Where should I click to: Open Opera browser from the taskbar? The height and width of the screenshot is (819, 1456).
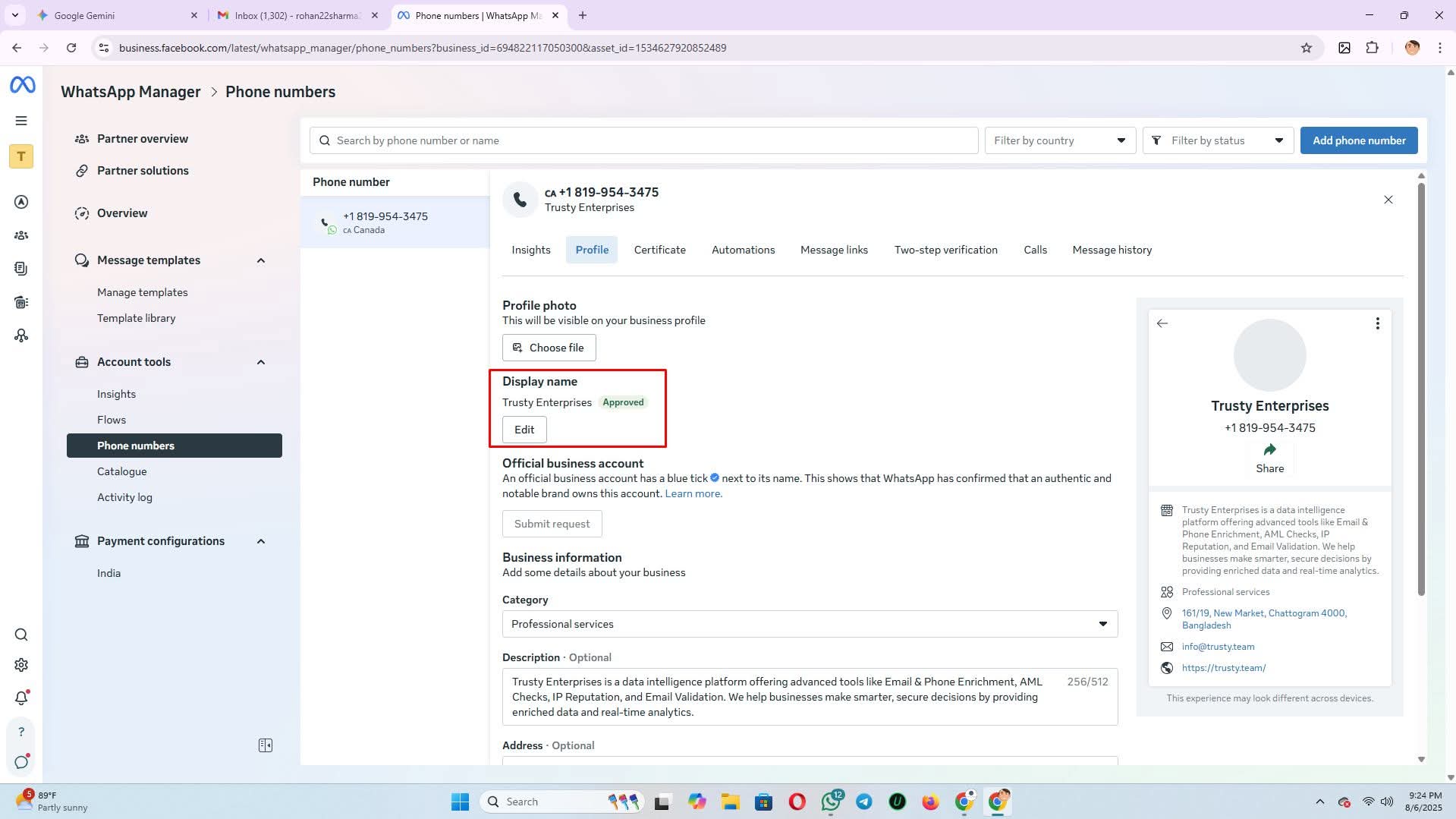pos(797,802)
